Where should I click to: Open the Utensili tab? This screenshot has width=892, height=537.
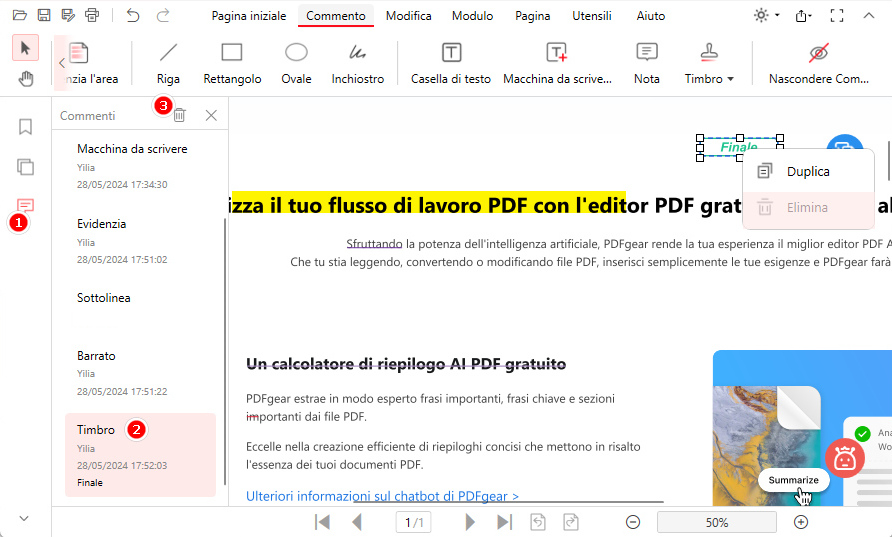592,16
